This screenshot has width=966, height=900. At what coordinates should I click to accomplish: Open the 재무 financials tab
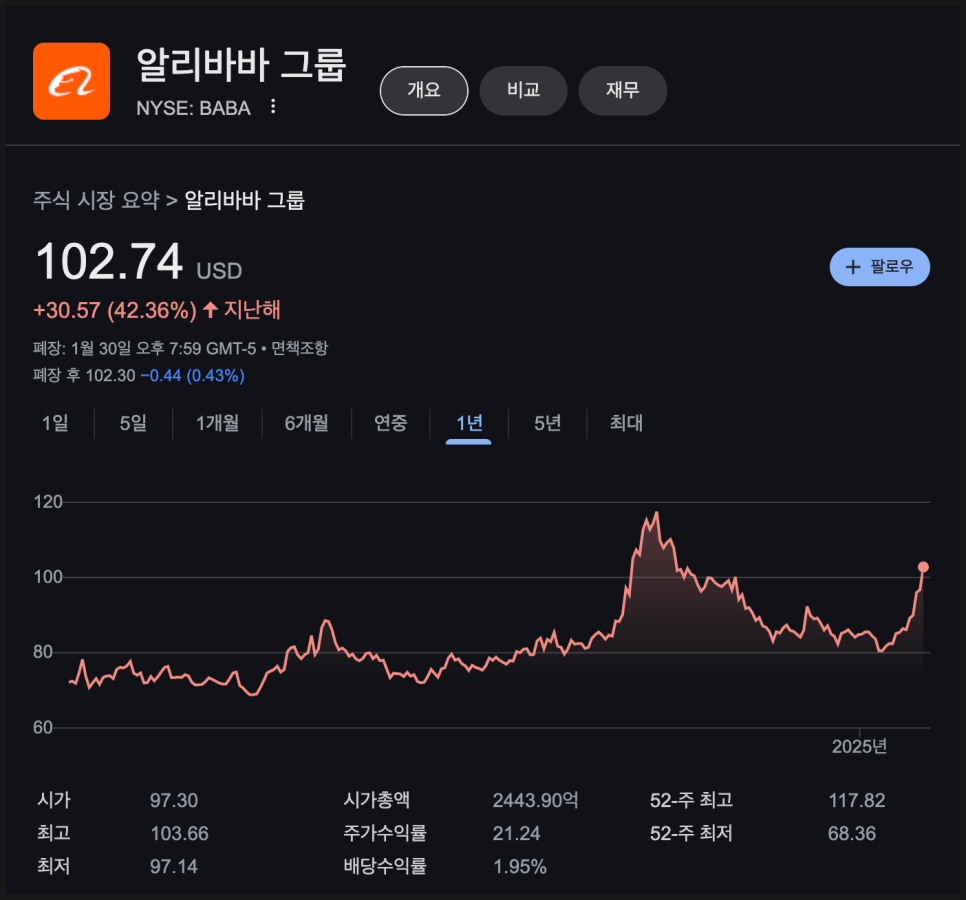(623, 91)
